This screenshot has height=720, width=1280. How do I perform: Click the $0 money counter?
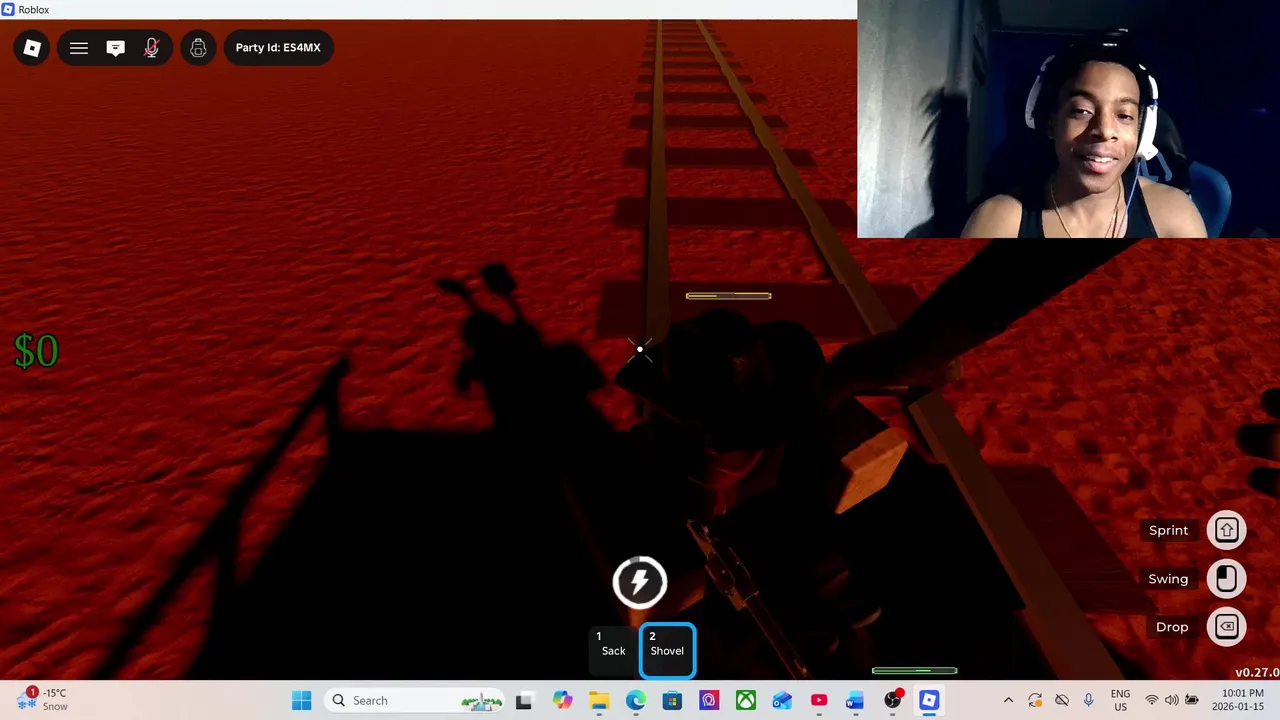click(37, 351)
